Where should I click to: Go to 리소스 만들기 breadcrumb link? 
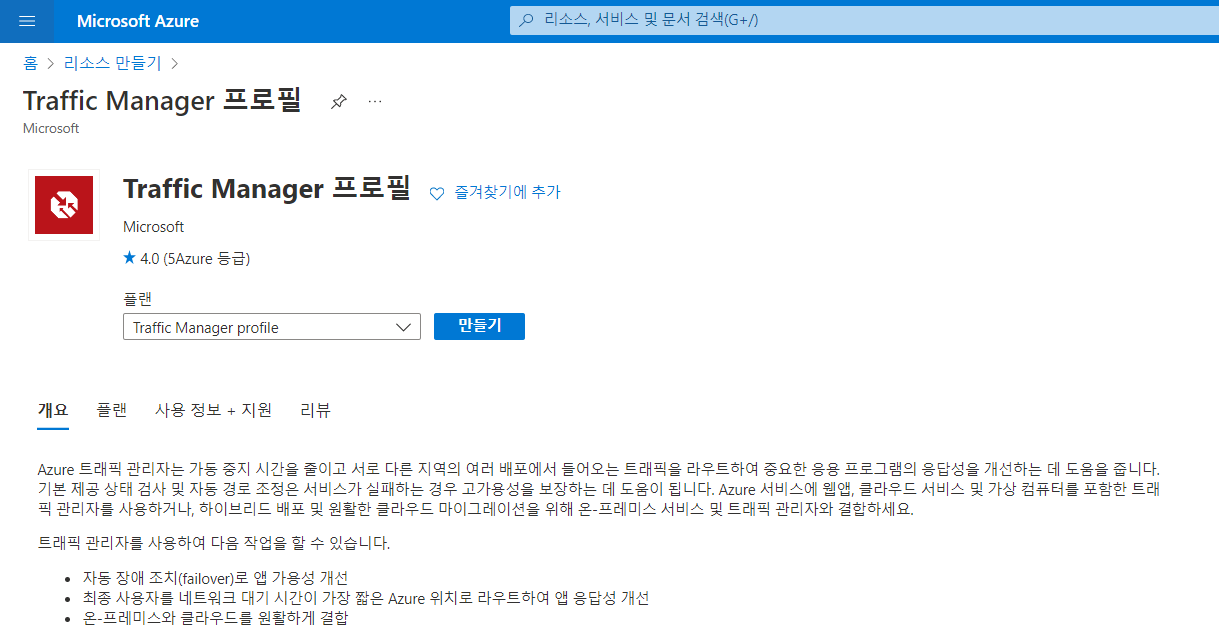coord(112,63)
